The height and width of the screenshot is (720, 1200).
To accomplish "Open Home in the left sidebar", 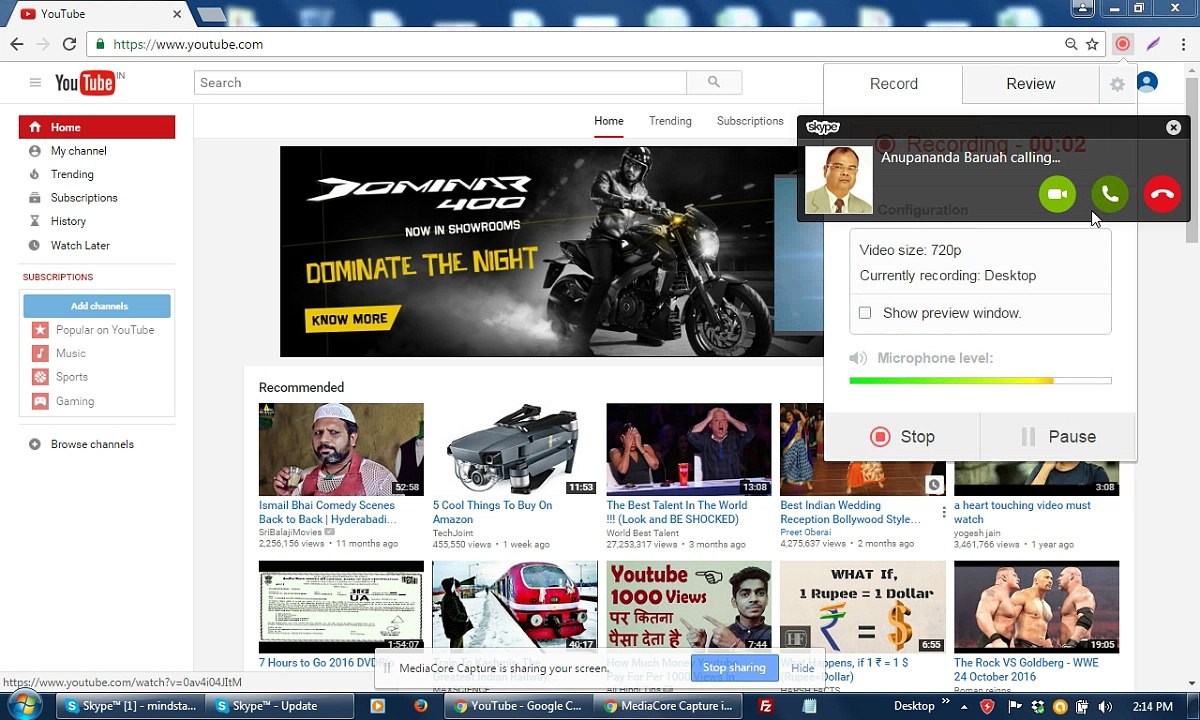I will pos(97,127).
